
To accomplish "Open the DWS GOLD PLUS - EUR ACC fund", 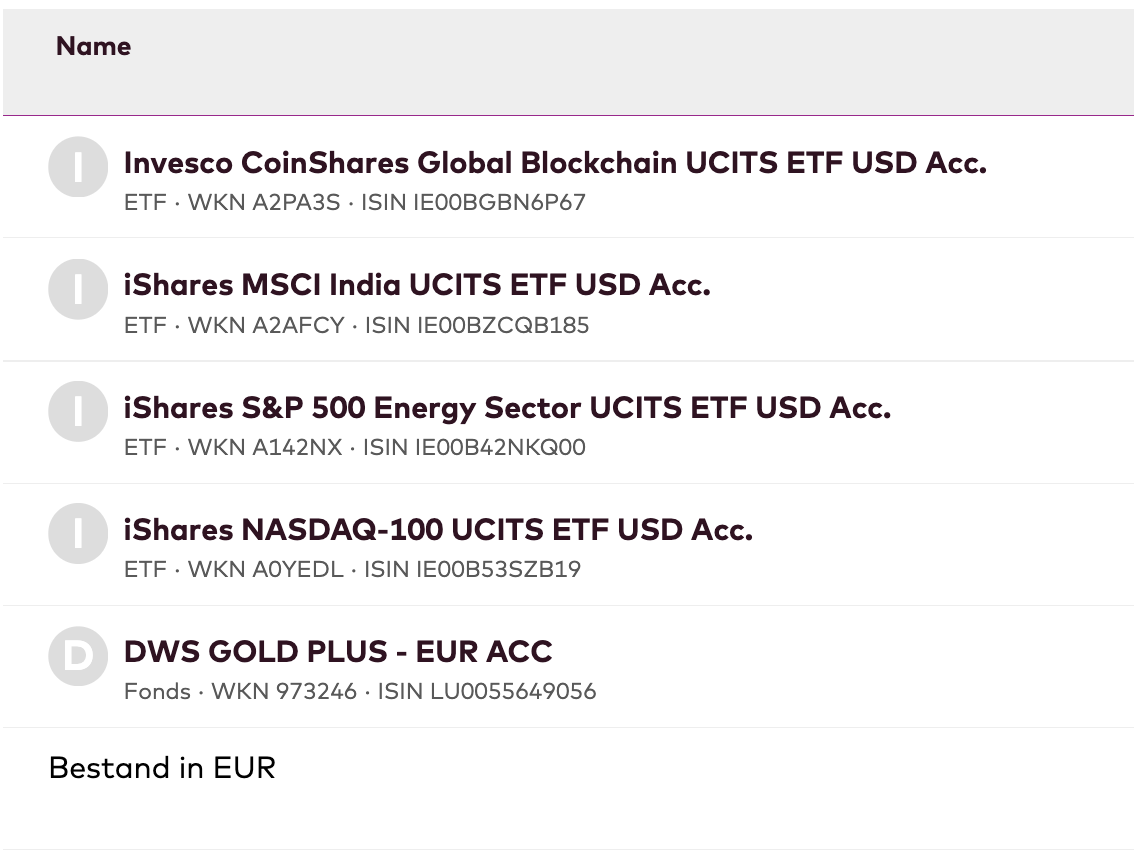I will click(x=338, y=651).
